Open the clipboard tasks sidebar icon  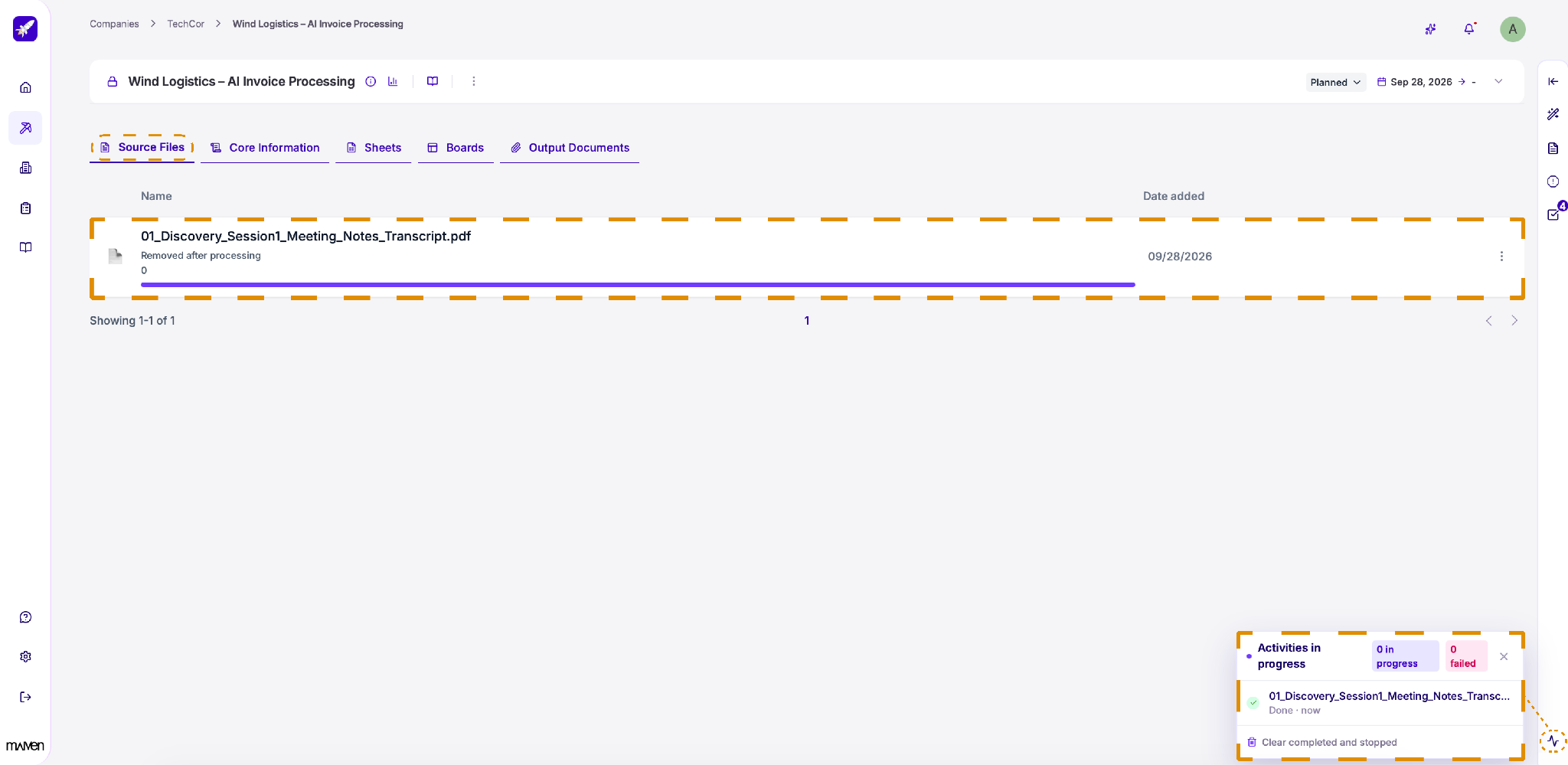(x=25, y=208)
